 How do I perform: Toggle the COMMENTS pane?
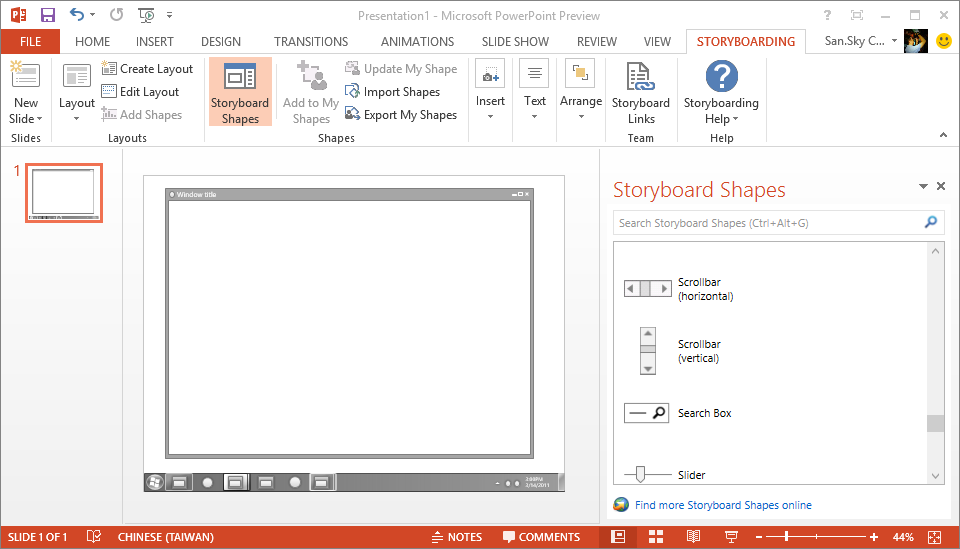(x=541, y=537)
